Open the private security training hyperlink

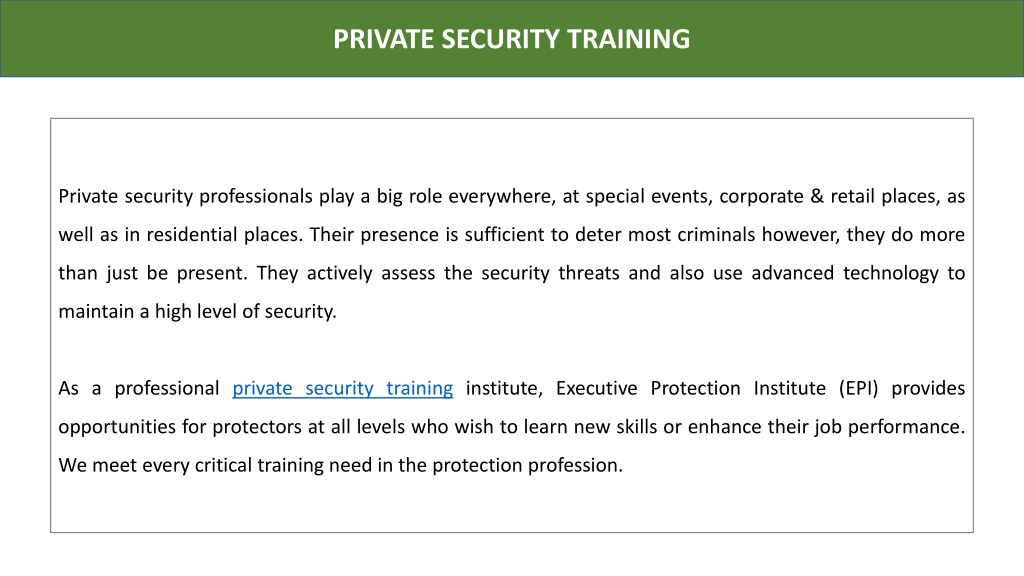point(342,389)
